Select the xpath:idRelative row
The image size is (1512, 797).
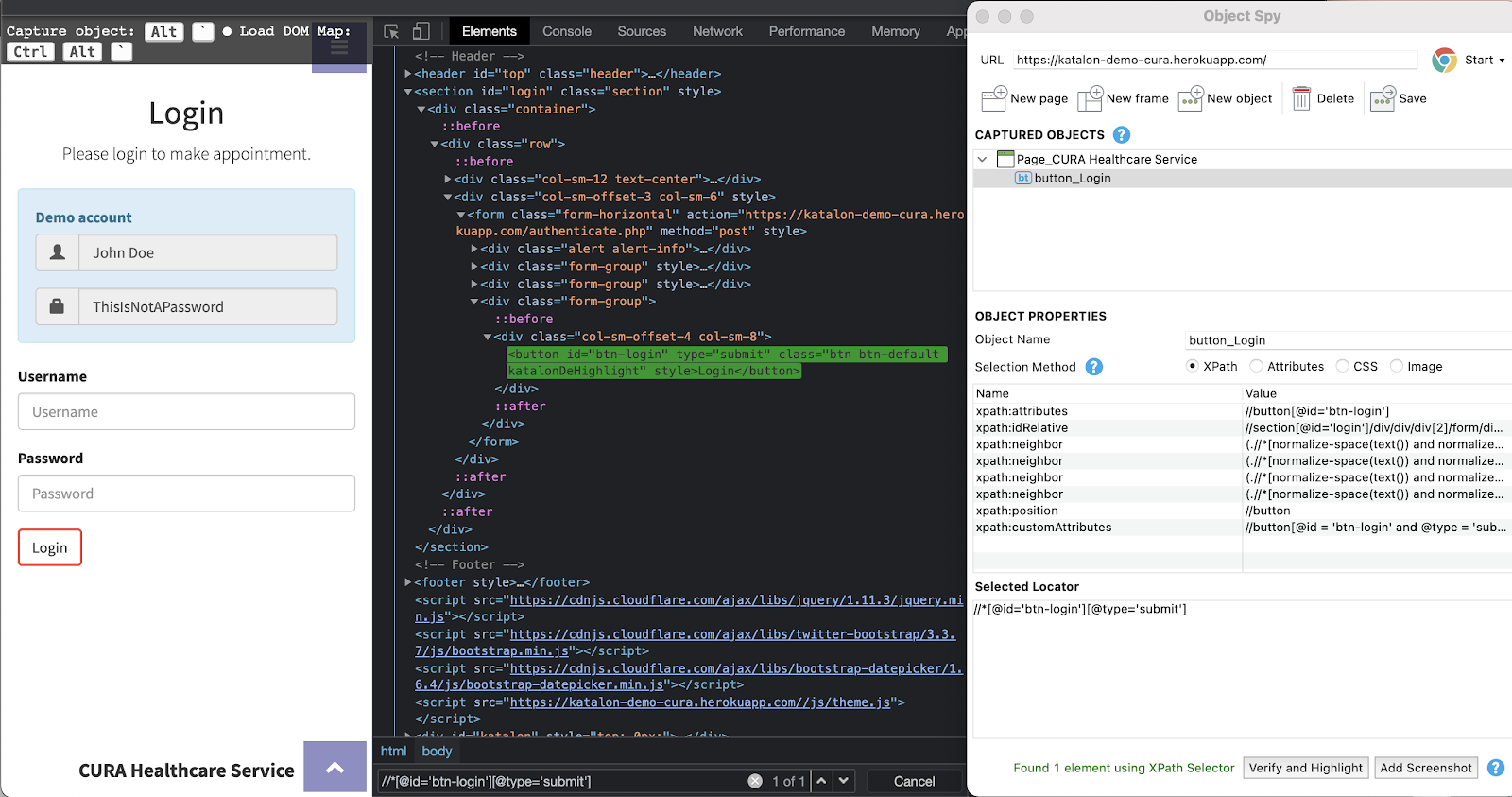click(x=1243, y=427)
